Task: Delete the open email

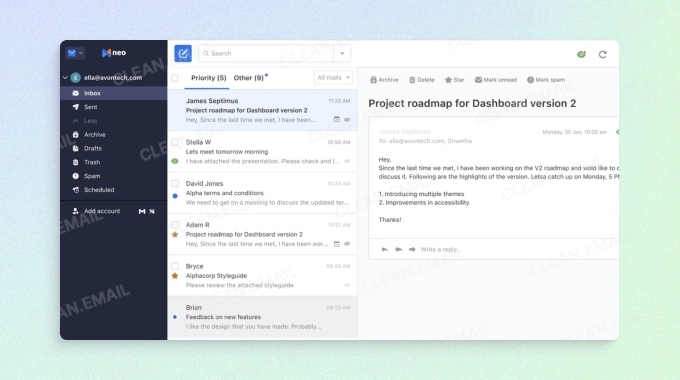Action: [x=422, y=80]
